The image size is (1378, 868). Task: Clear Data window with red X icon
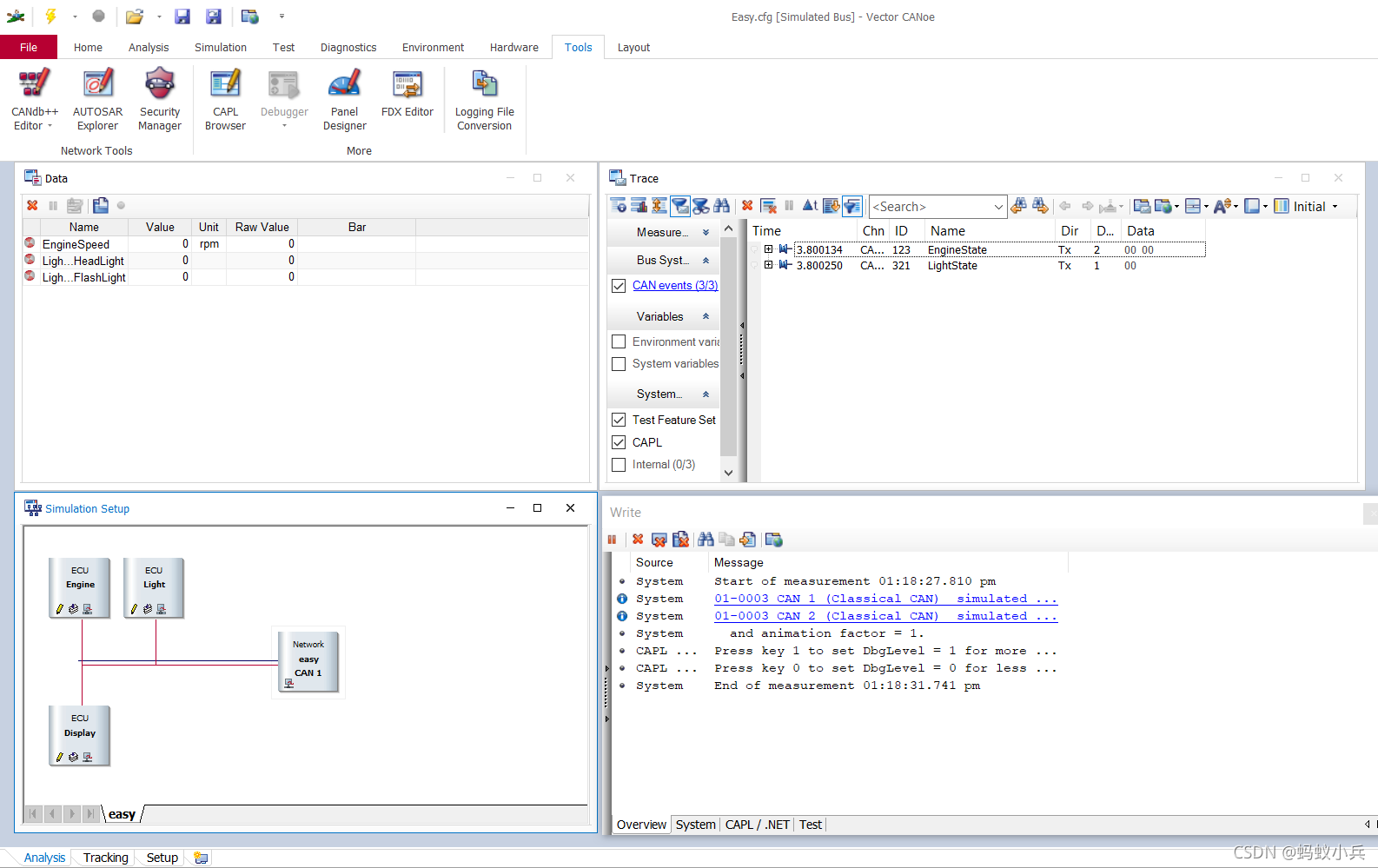tap(32, 205)
